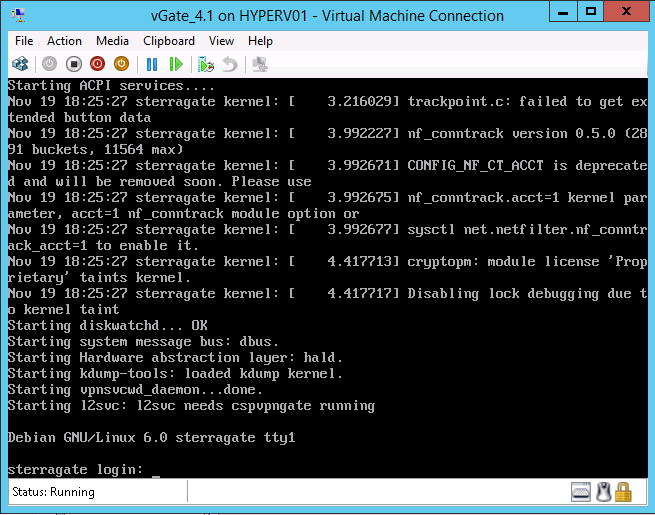655x515 pixels.
Task: Click the keyboard status icon in status bar
Action: (x=581, y=492)
